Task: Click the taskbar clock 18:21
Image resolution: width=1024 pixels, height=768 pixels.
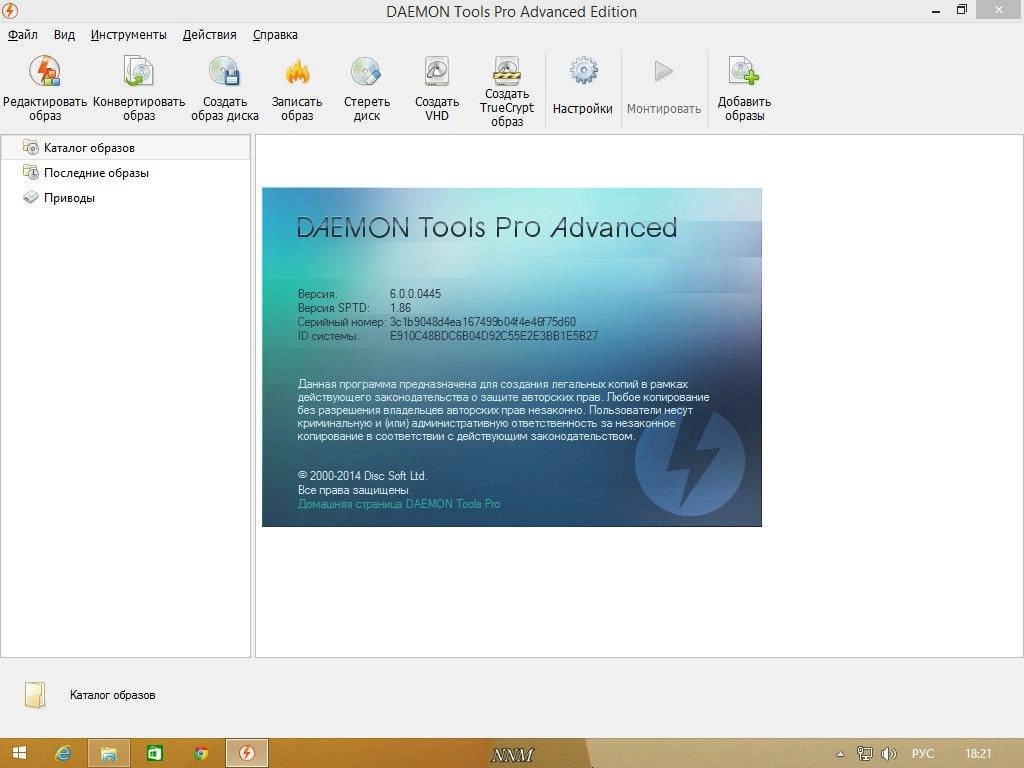Action: [978, 754]
